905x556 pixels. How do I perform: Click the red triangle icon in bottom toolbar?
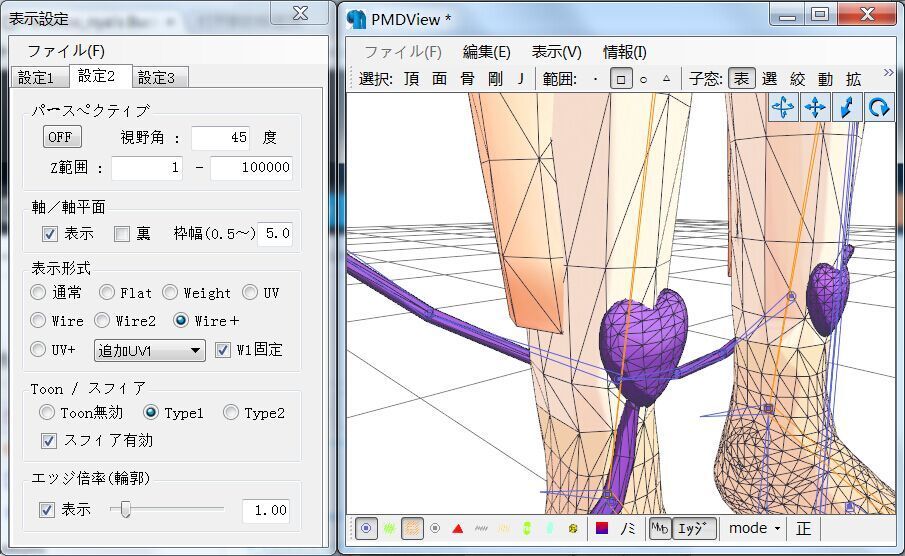coord(457,528)
